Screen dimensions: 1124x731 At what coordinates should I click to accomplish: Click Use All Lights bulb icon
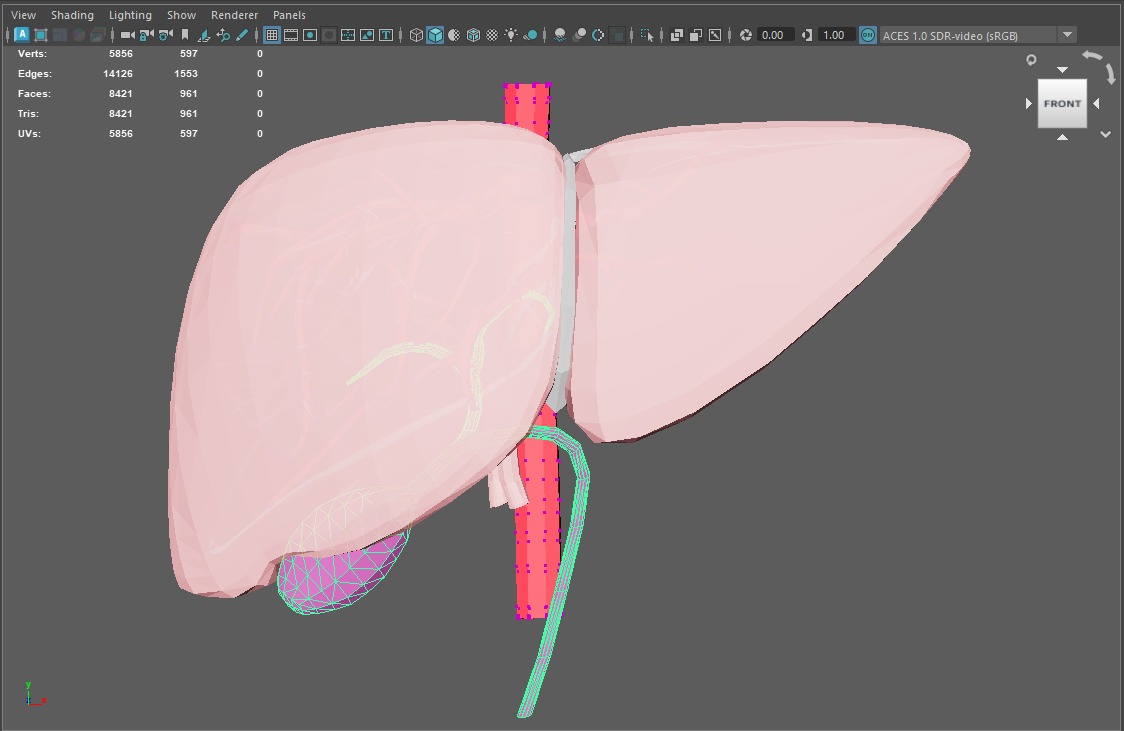511,35
